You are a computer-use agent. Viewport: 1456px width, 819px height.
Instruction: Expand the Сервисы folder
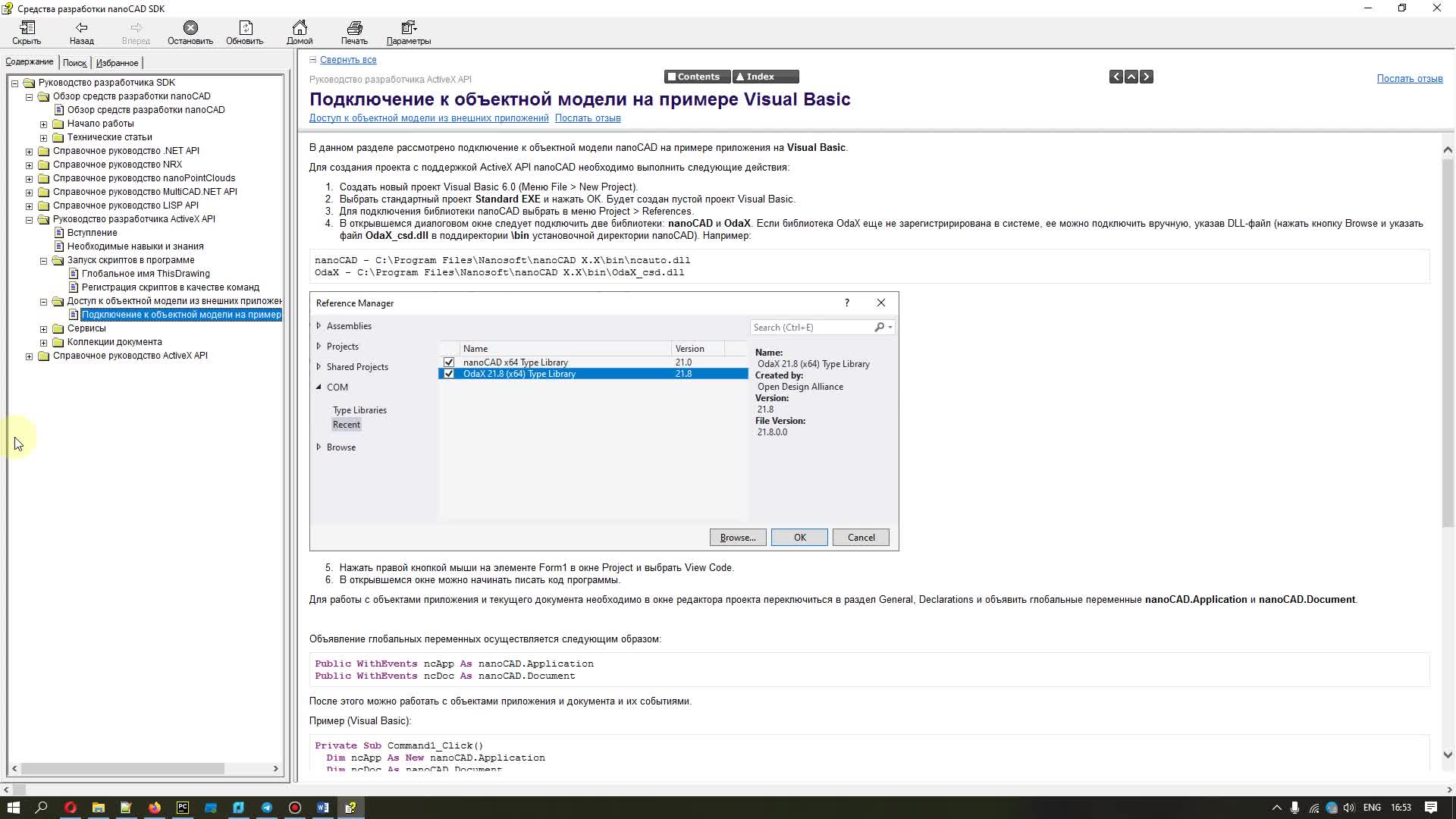(x=44, y=328)
